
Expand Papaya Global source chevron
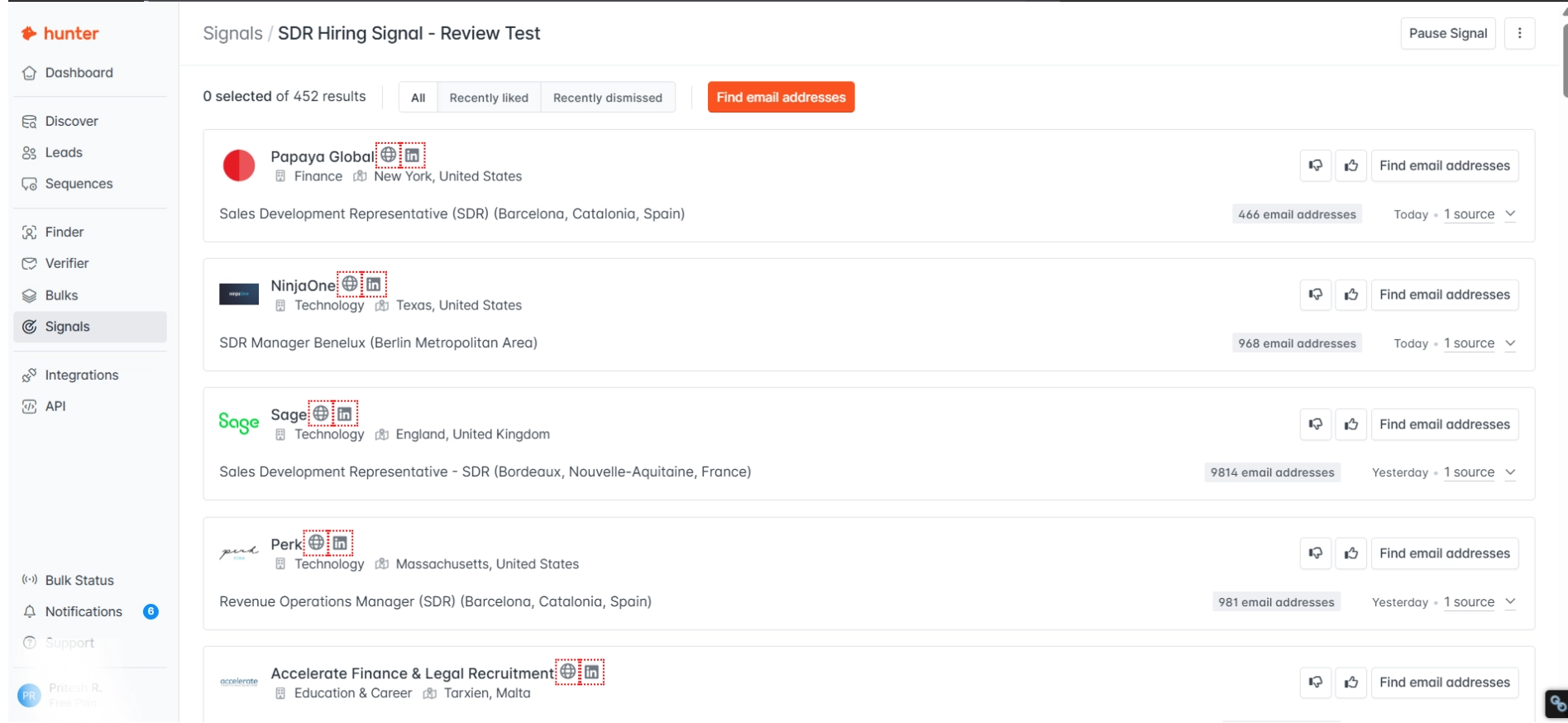click(1510, 213)
